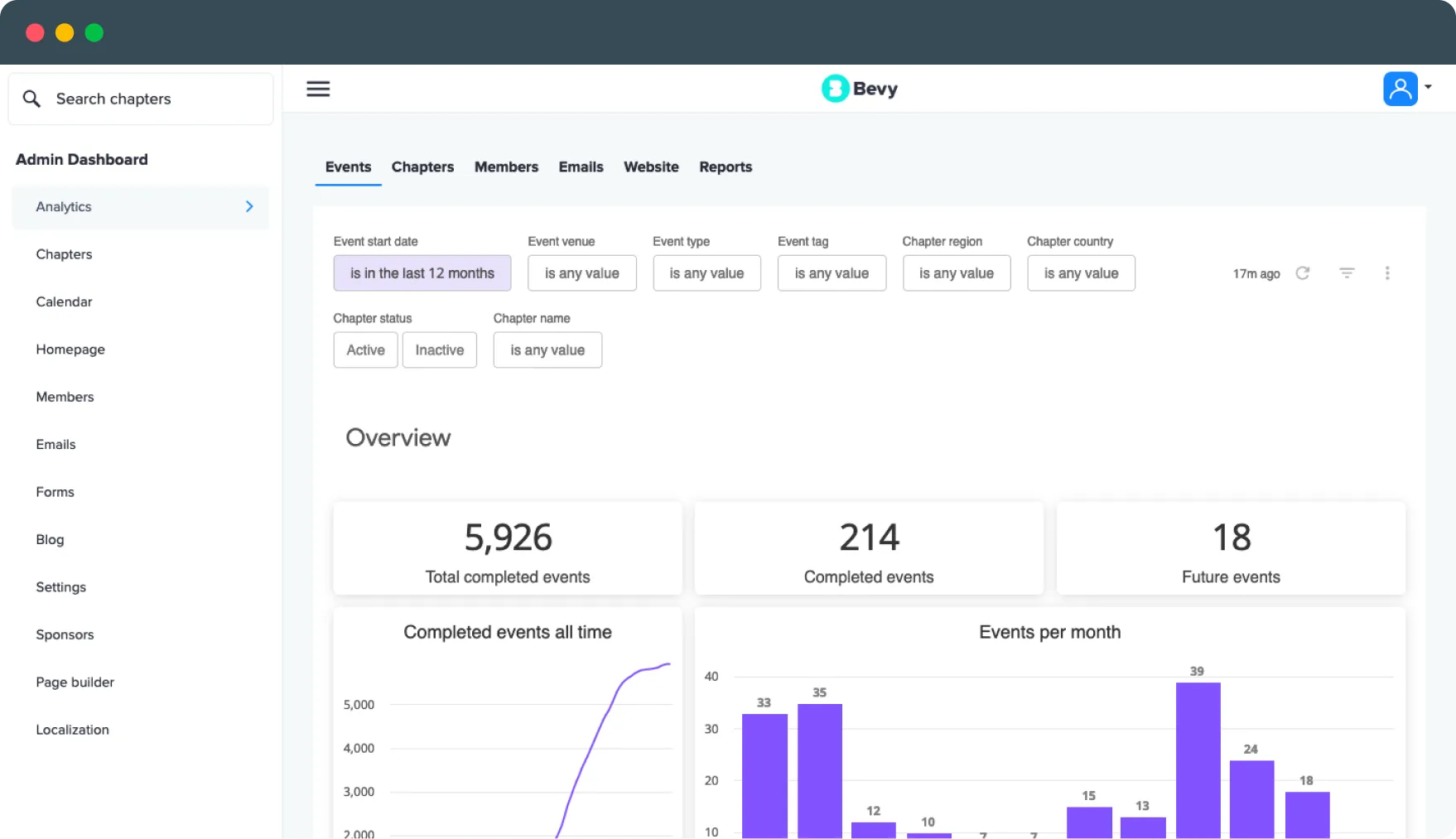1456x839 pixels.
Task: Toggle the Inactive chapter status filter
Action: (439, 350)
